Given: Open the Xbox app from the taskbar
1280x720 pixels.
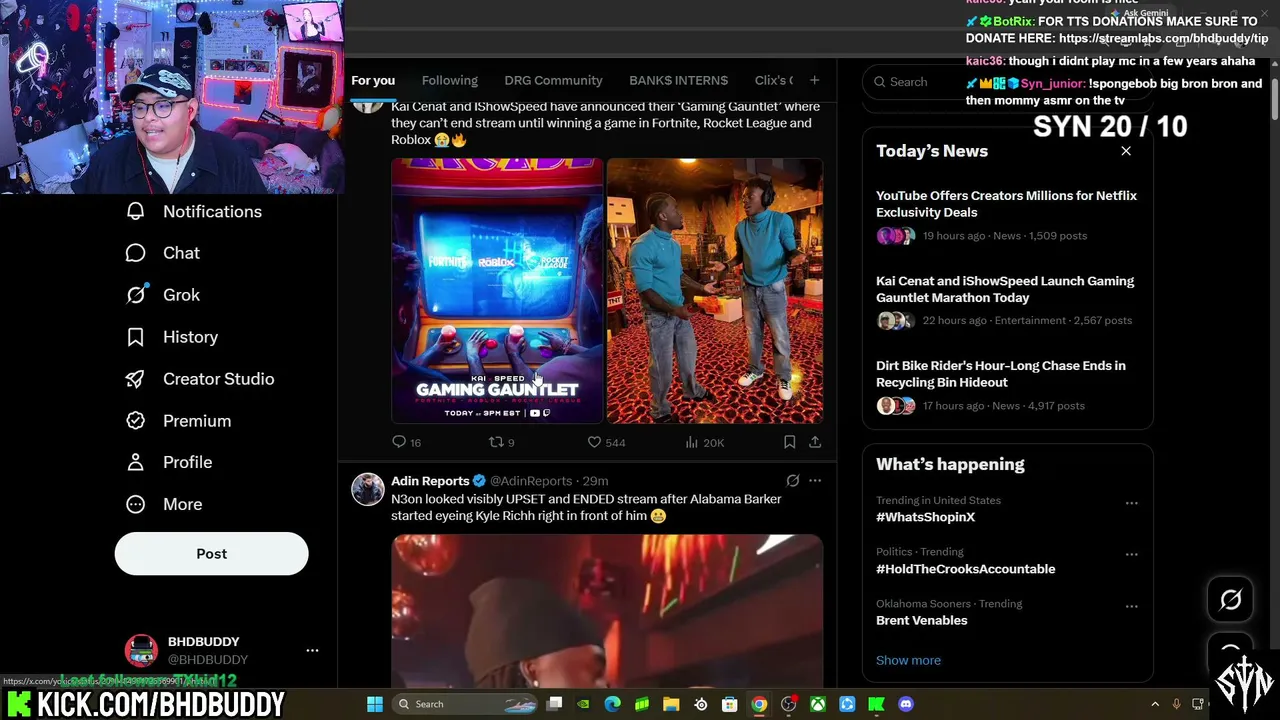Looking at the screenshot, I should click(818, 704).
